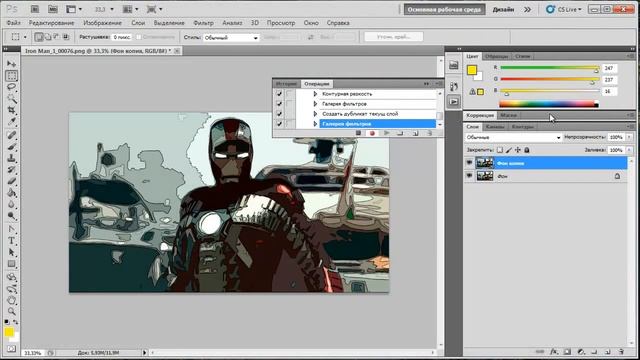The width and height of the screenshot is (640, 360).
Task: Launch Bridge from application bar
Action: [x=35, y=9]
